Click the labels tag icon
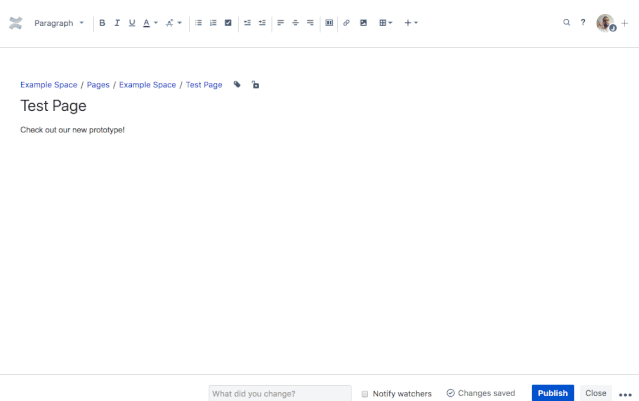639x401 pixels. click(x=237, y=84)
